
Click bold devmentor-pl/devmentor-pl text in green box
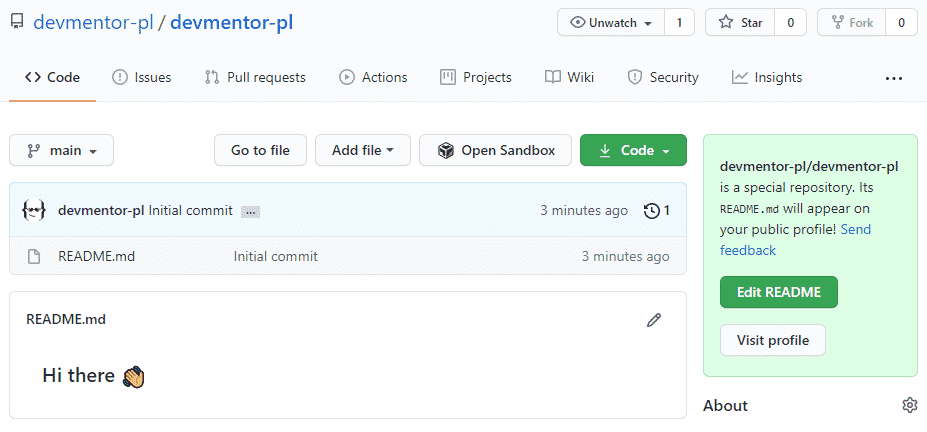point(809,167)
